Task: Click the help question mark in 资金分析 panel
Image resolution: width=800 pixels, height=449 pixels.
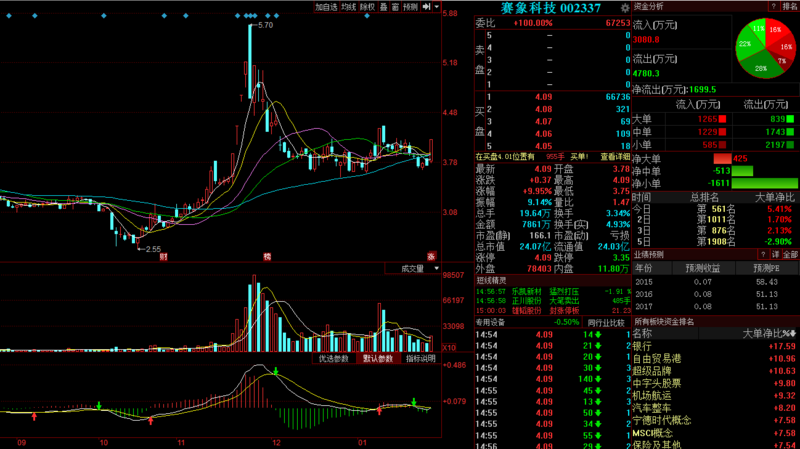Action: (773, 6)
